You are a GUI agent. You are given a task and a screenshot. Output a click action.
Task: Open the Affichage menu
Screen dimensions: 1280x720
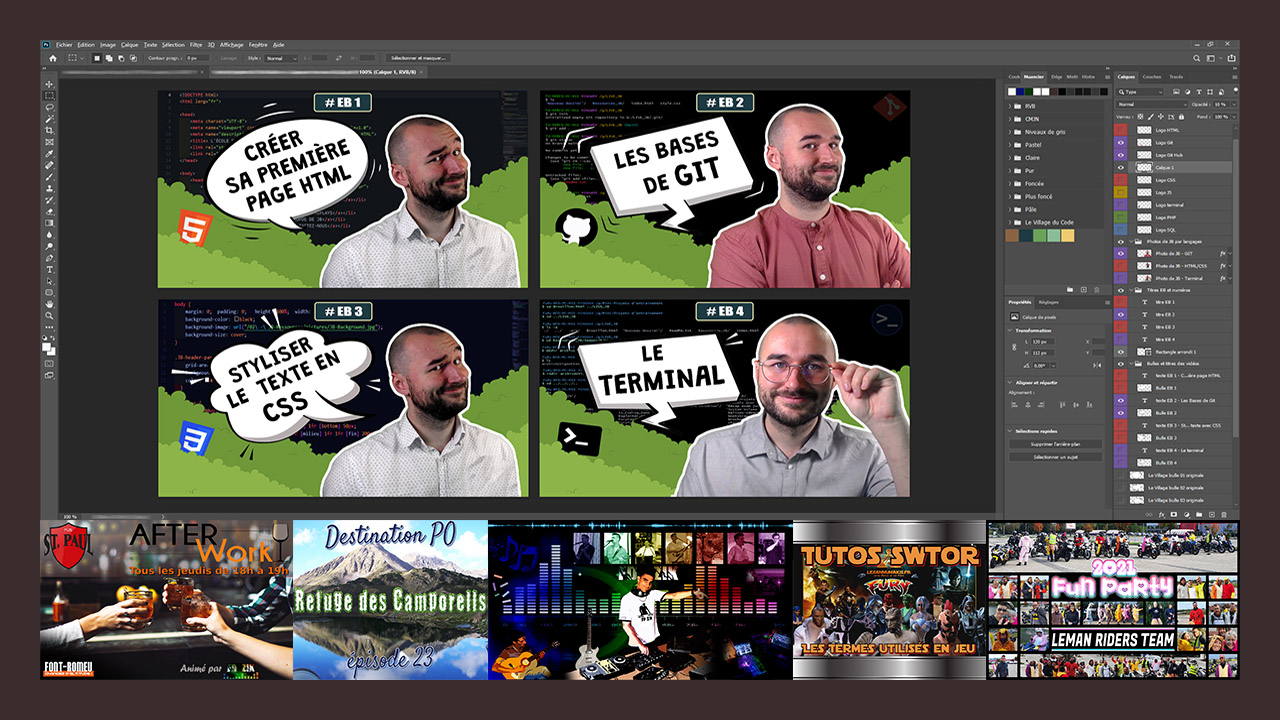pyautogui.click(x=231, y=45)
